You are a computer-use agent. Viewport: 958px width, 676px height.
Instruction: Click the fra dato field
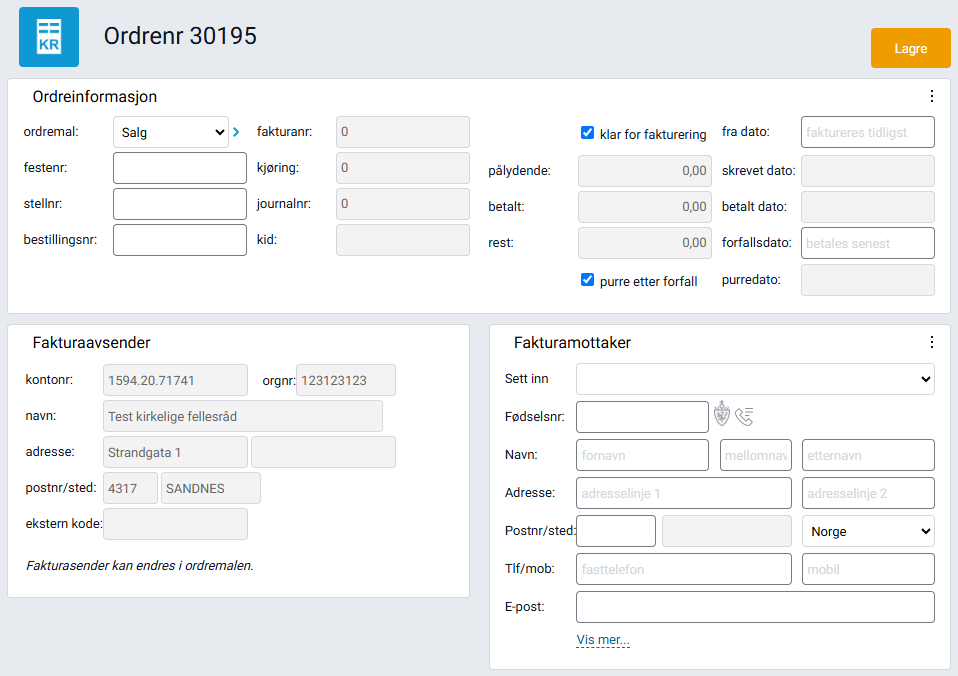867,132
